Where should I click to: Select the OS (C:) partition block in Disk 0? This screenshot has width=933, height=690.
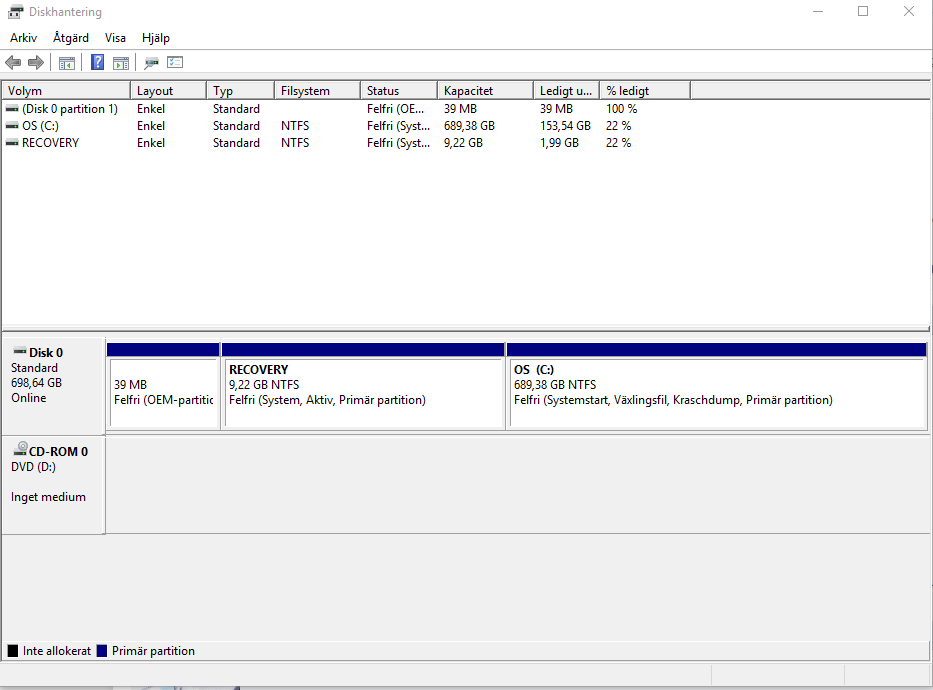click(x=717, y=385)
